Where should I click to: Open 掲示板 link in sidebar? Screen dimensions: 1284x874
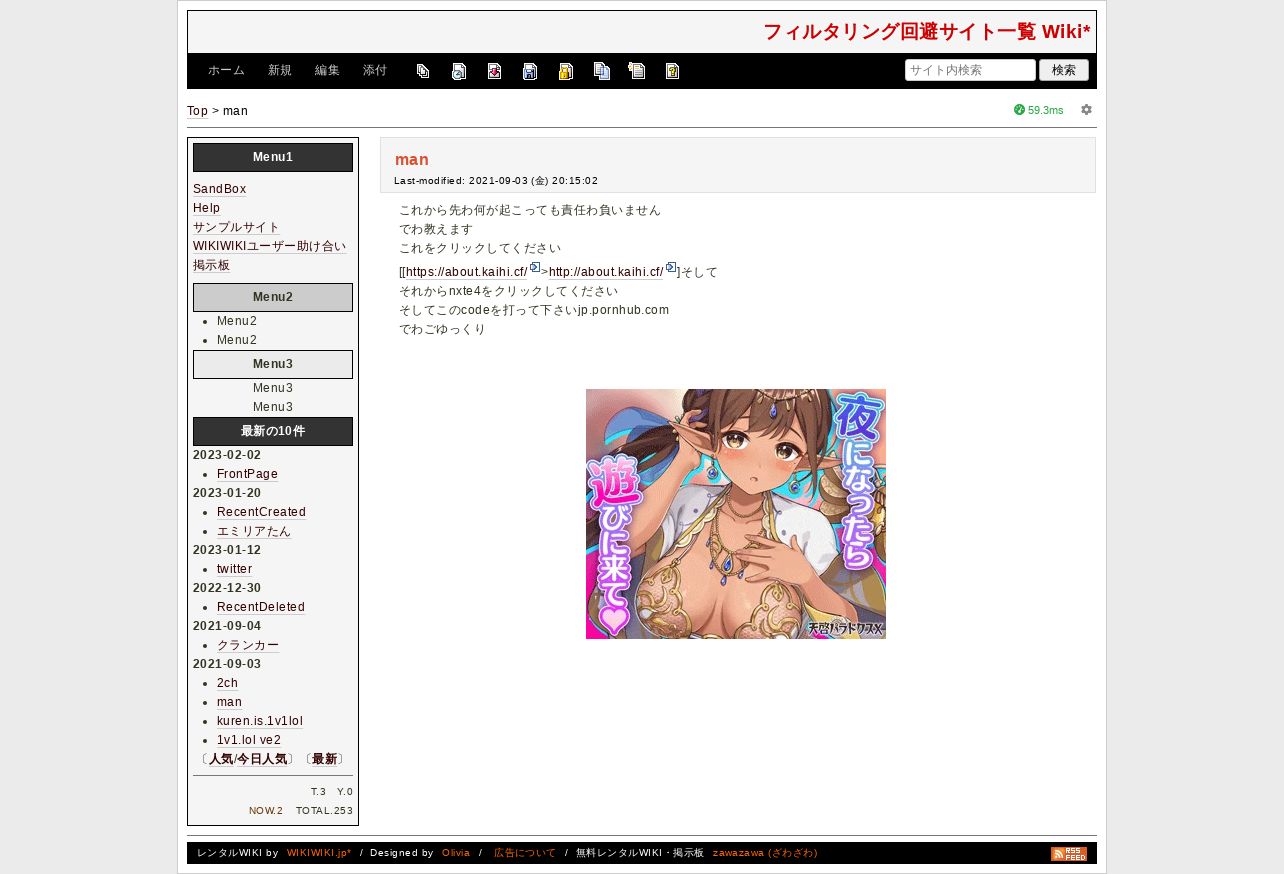(211, 265)
